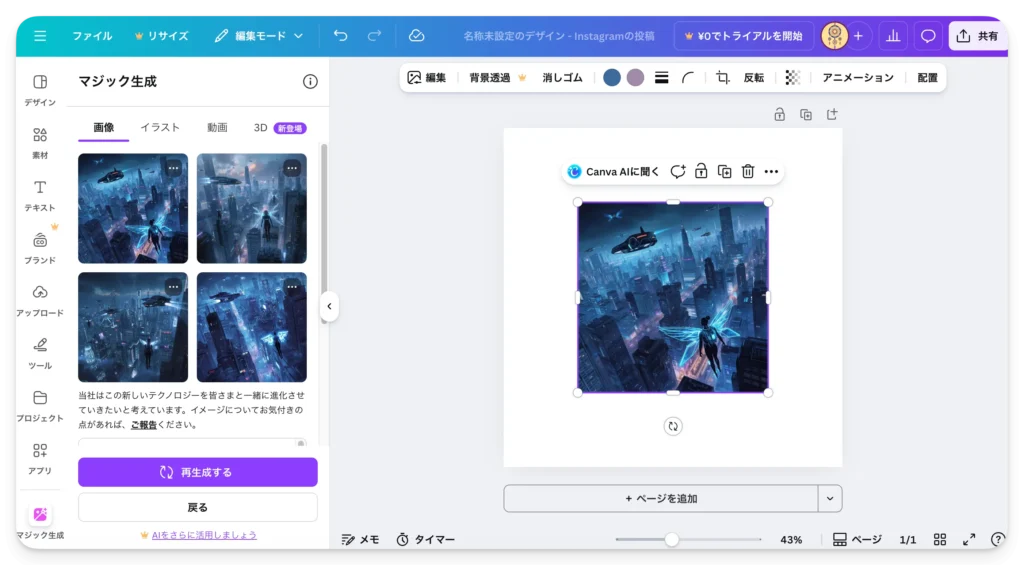Screen dimensions: 1024x565
Task: Open the border style lines icon
Action: (662, 78)
